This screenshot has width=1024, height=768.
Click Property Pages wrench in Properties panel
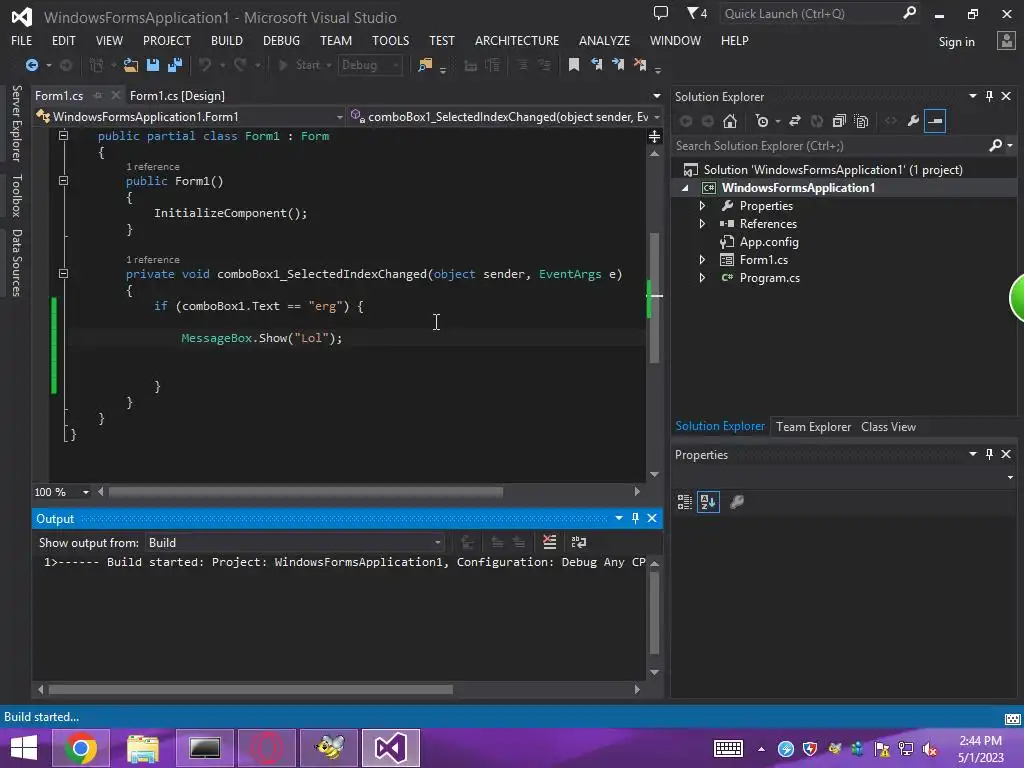click(737, 502)
